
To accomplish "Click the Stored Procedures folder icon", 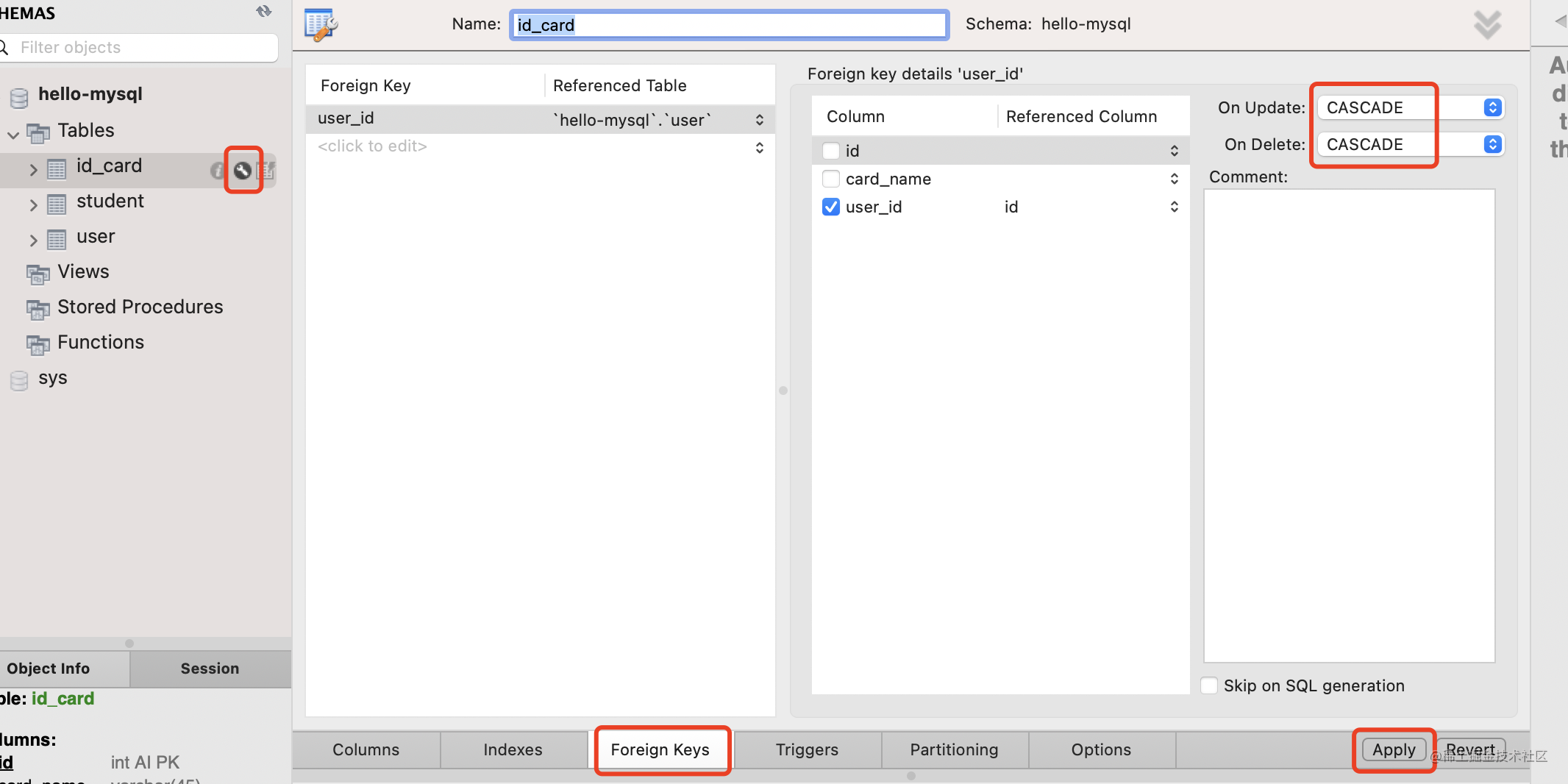I will click(x=38, y=309).
